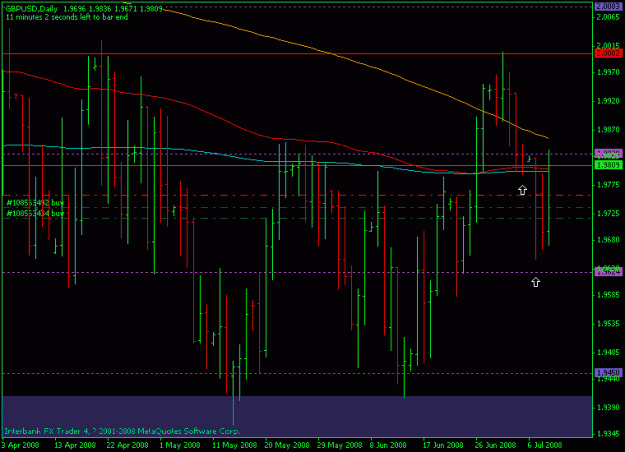The image size is (625, 452).
Task: Click the 1.9920 price scale label
Action: pos(608,101)
